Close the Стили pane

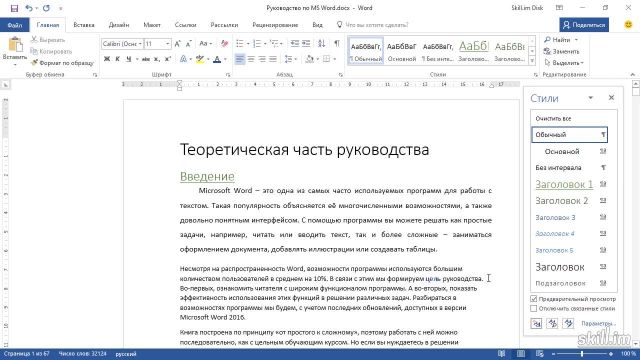click(x=611, y=98)
